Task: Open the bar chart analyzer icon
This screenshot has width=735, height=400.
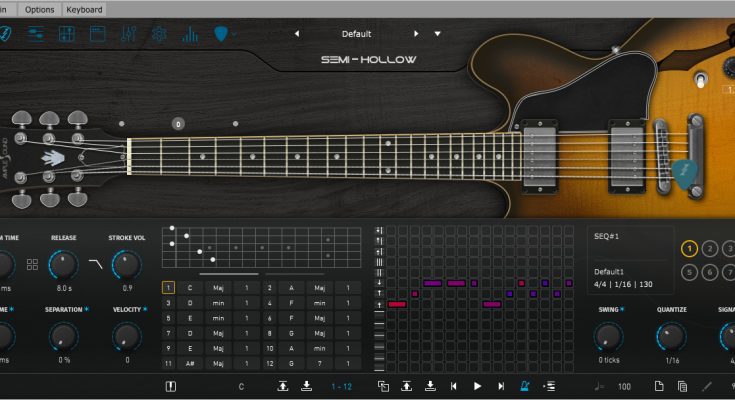Action: (x=189, y=35)
